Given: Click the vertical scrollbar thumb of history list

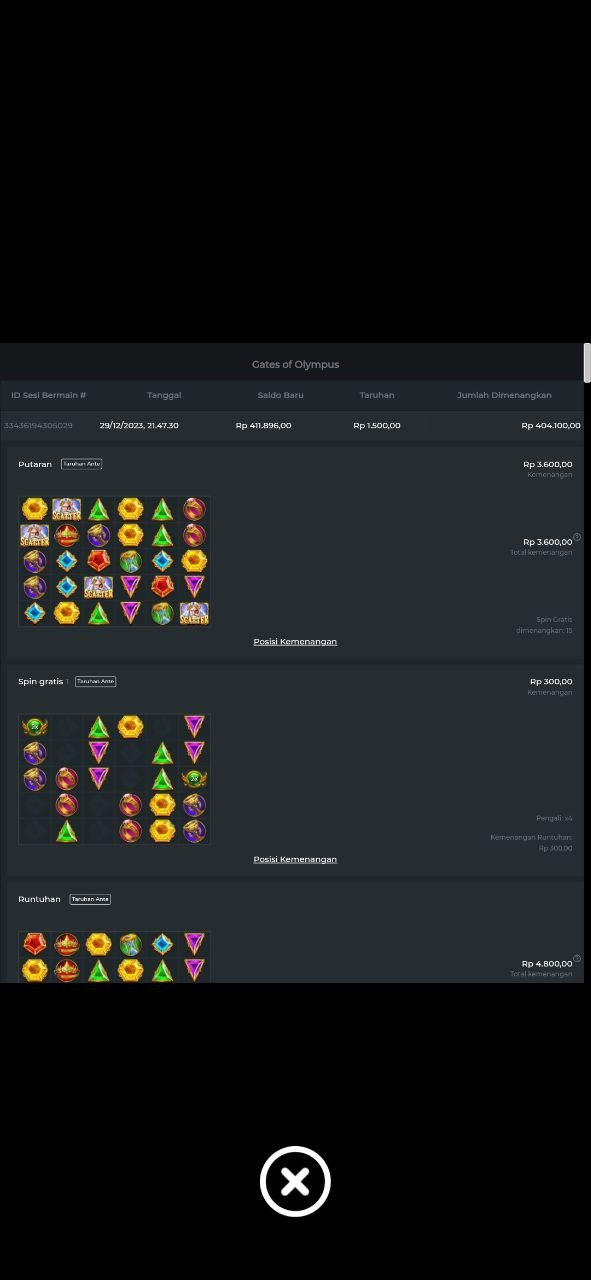Looking at the screenshot, I should 587,362.
